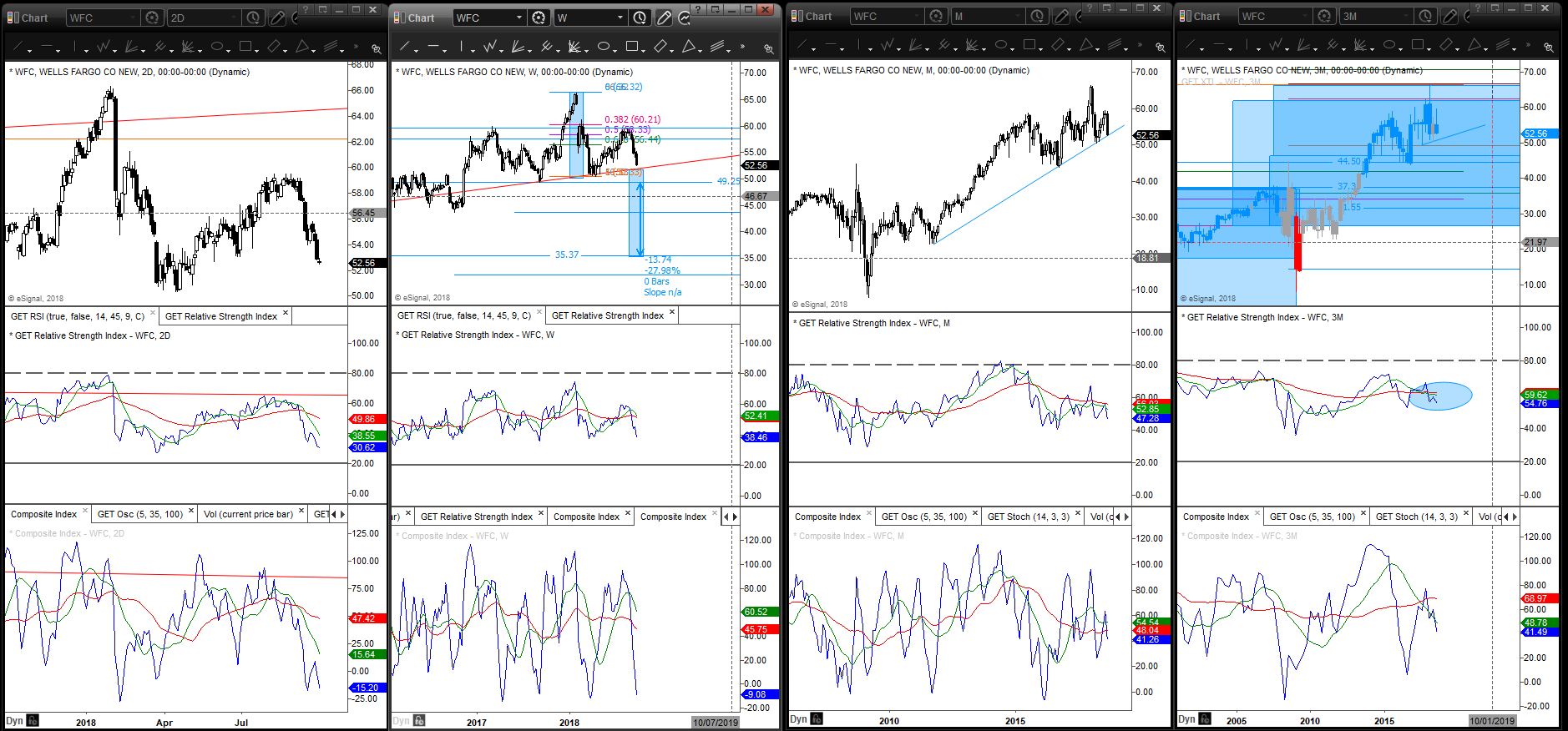Viewport: 1568px width, 731px height.
Task: Click symbol settings gear in 3M chart
Action: (x=1324, y=16)
